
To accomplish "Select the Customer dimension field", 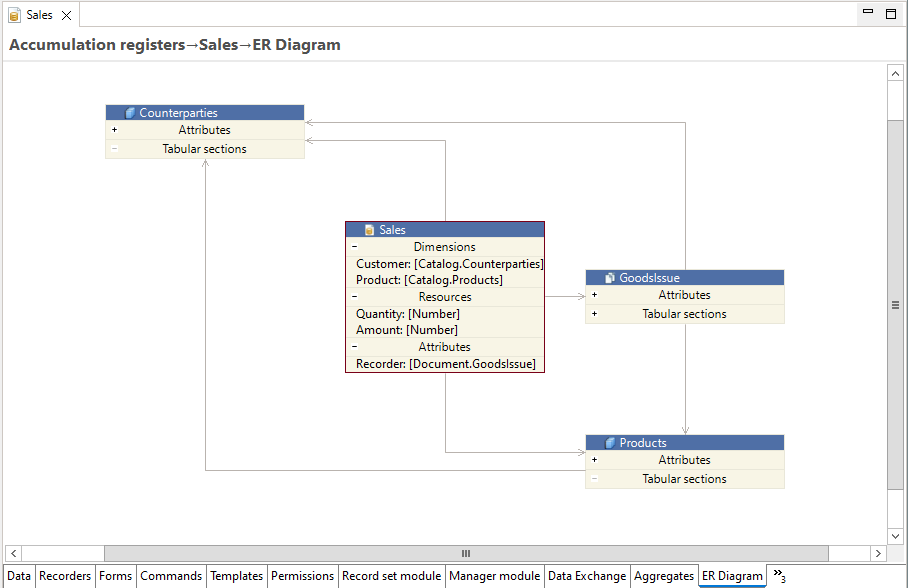I will (x=449, y=264).
